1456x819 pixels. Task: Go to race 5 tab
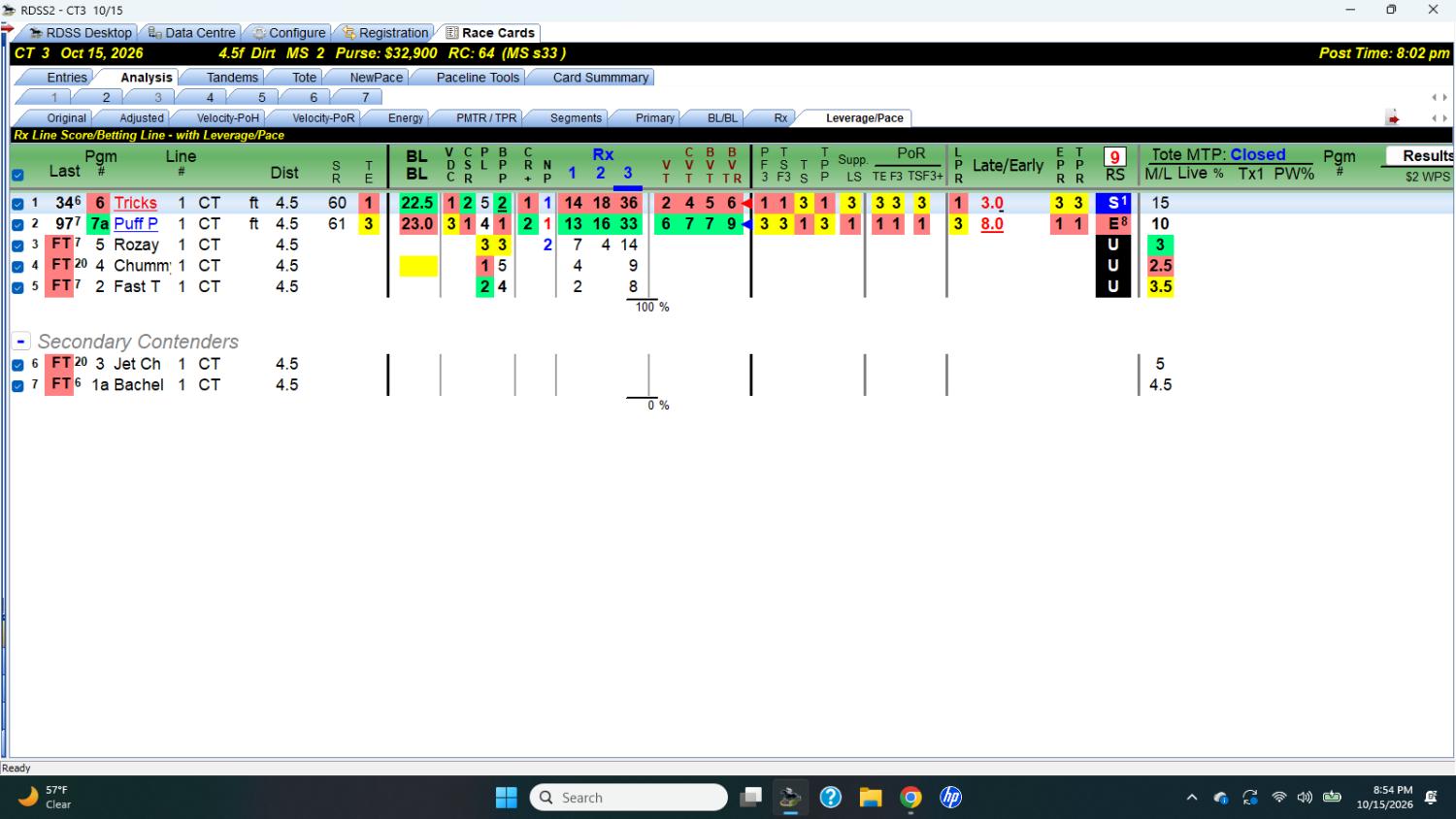click(261, 97)
